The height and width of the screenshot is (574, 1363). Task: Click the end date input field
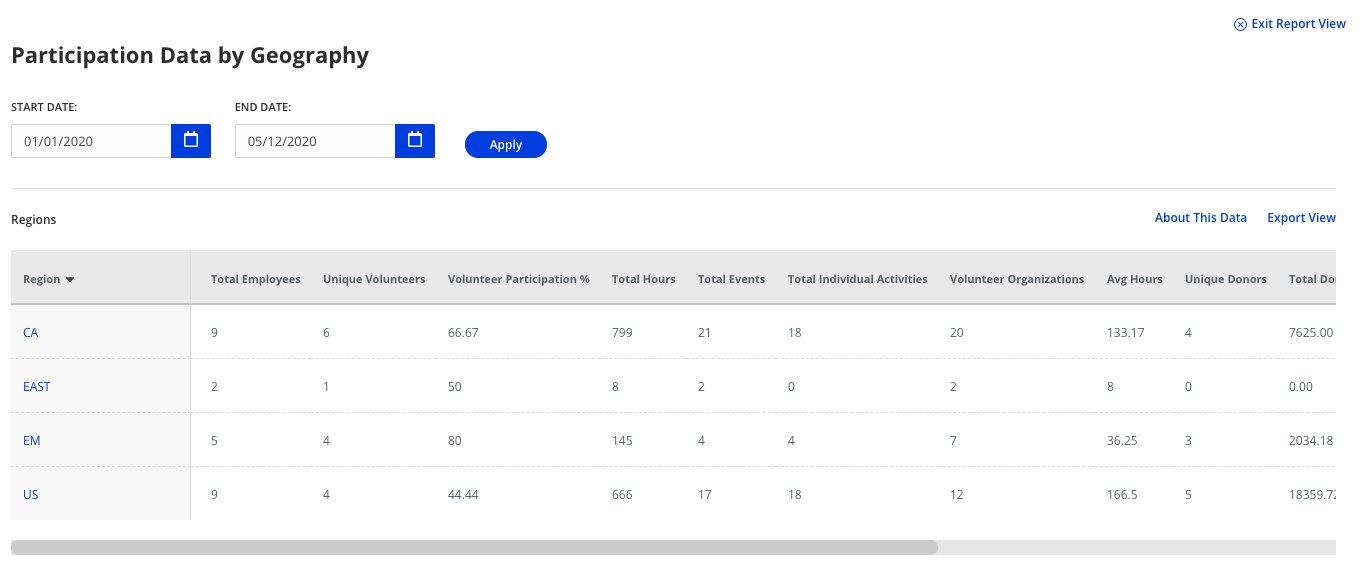(x=315, y=141)
